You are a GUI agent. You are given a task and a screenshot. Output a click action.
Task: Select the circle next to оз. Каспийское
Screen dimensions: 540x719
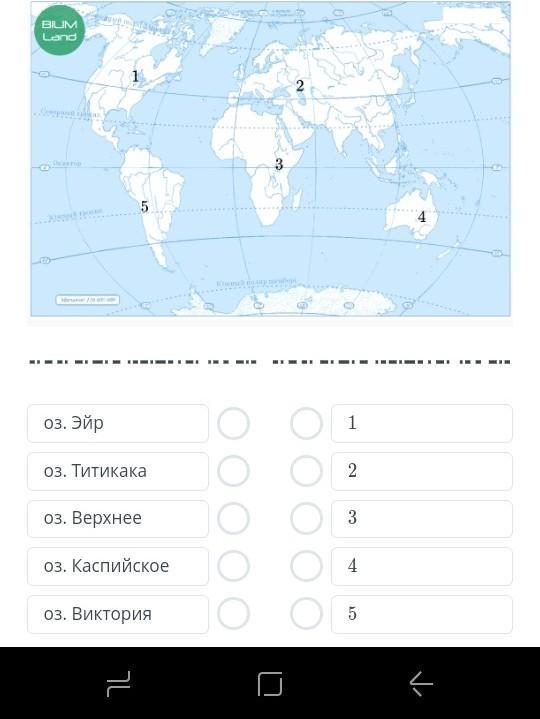point(233,566)
